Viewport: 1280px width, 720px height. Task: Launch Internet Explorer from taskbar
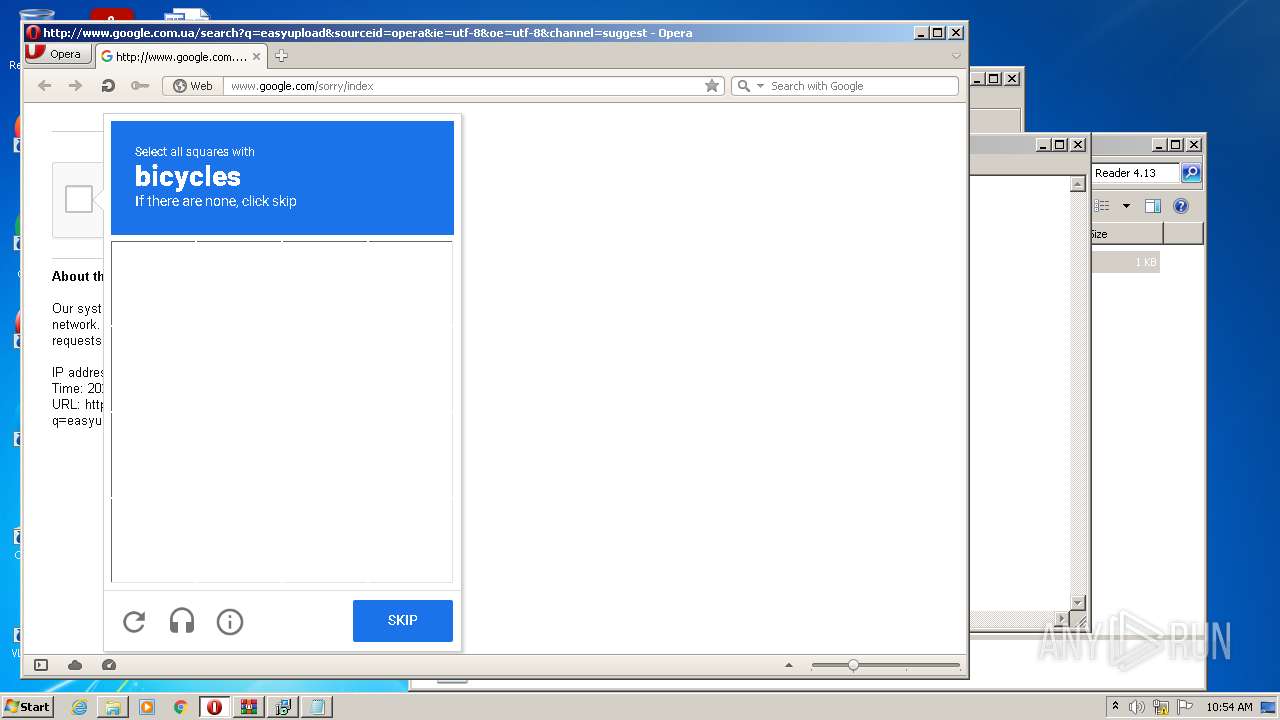[x=79, y=707]
